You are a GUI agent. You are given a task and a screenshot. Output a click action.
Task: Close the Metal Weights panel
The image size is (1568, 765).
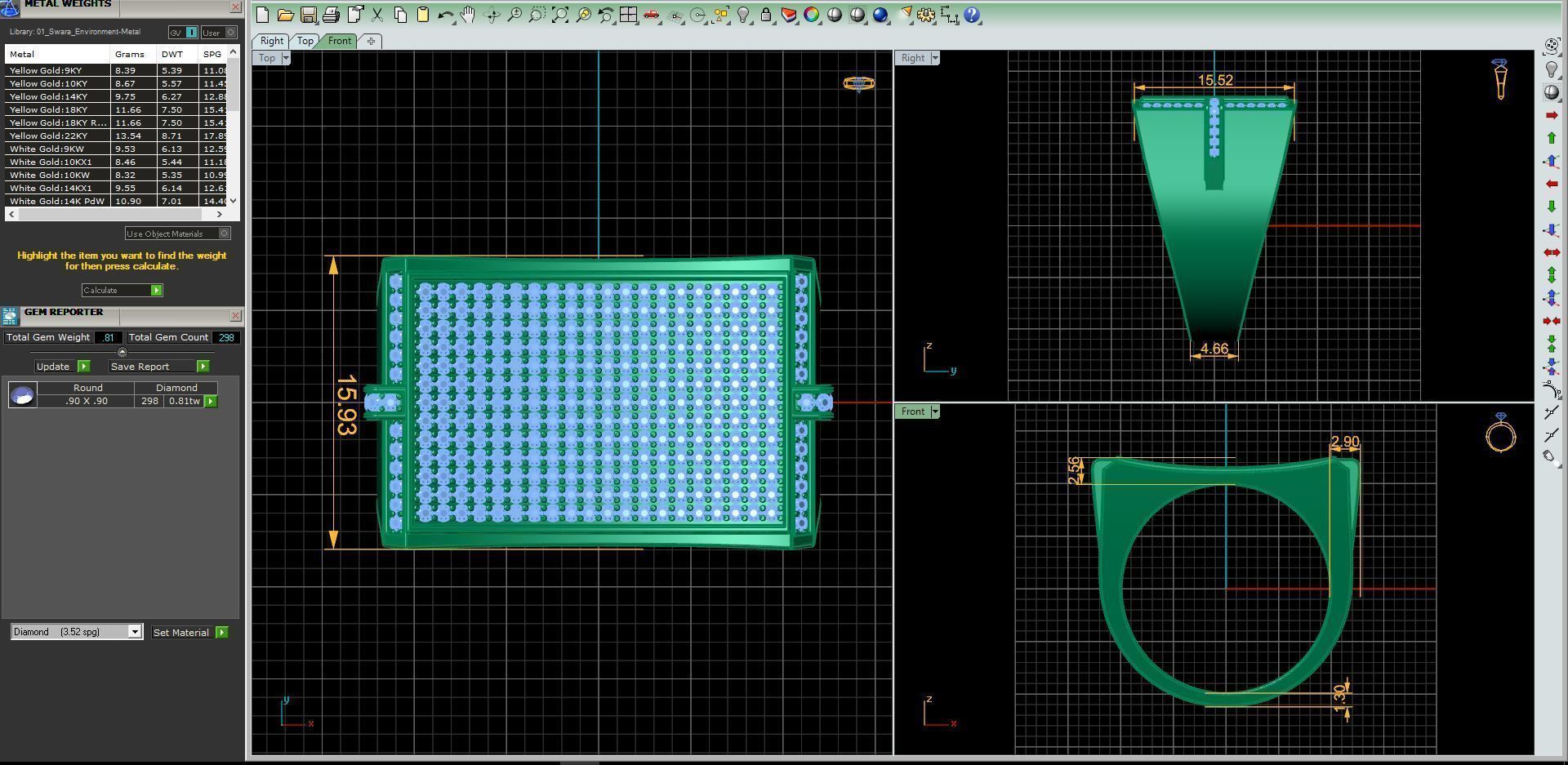click(x=235, y=7)
